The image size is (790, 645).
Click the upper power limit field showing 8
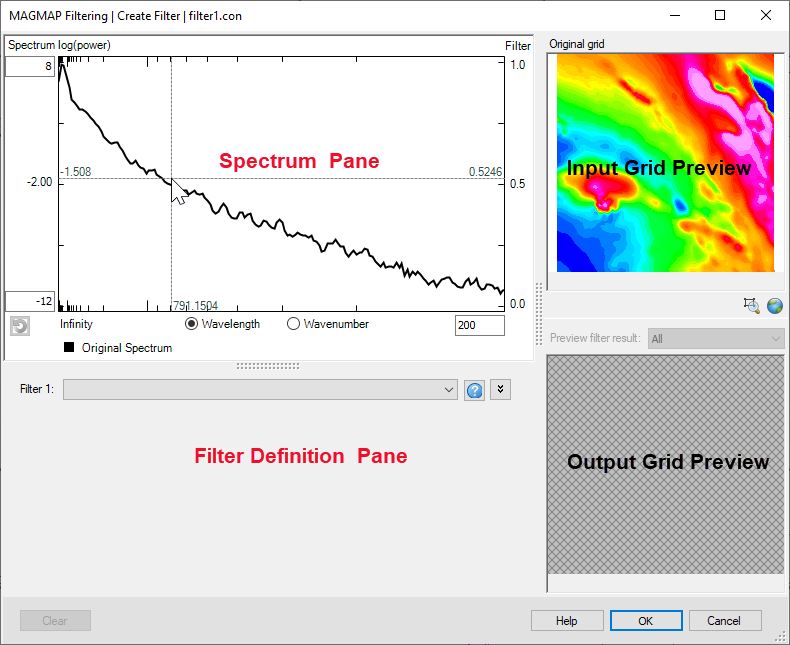pos(30,66)
